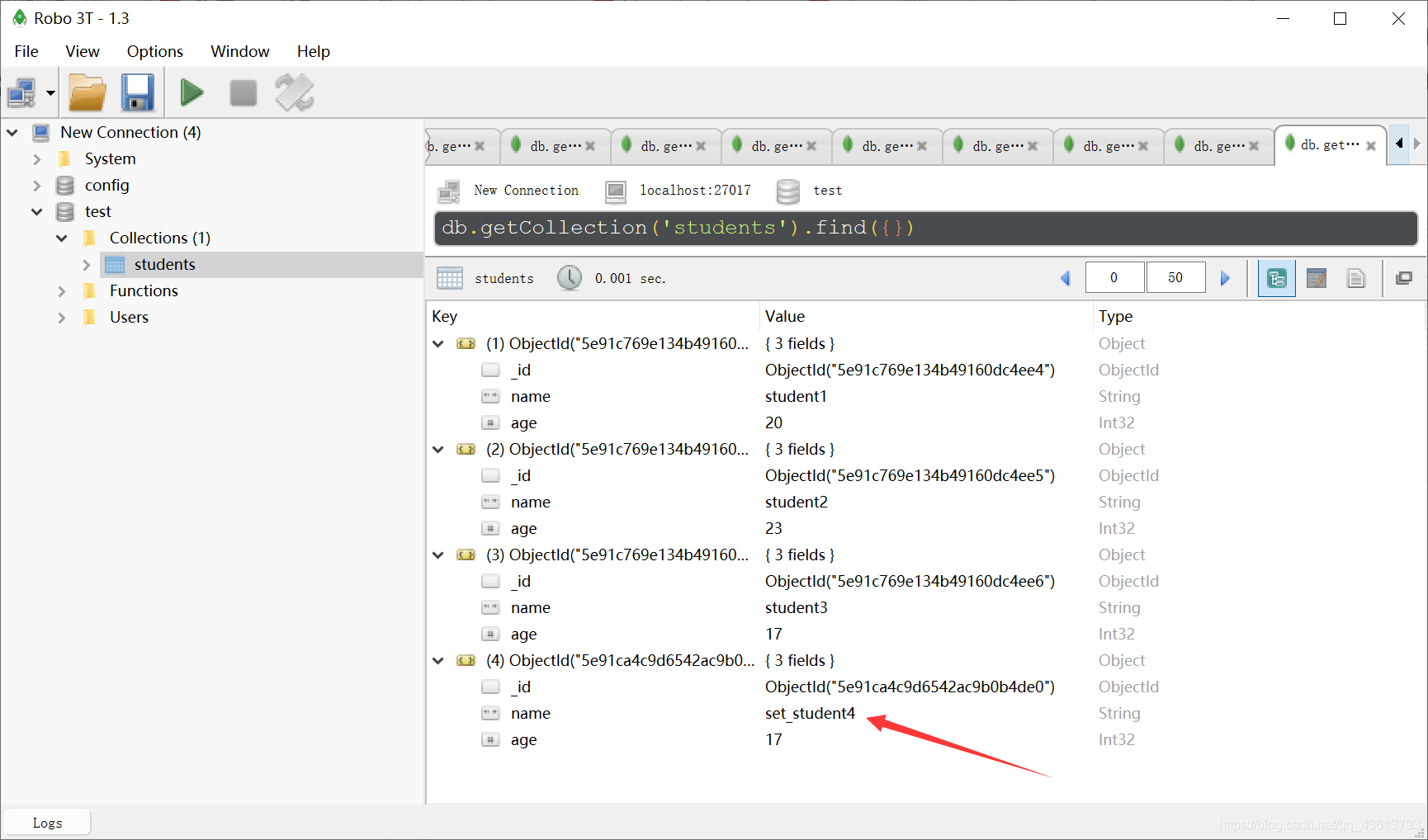Click ObjectId value ending dc4ee4
The height and width of the screenshot is (840, 1428).
click(910, 370)
